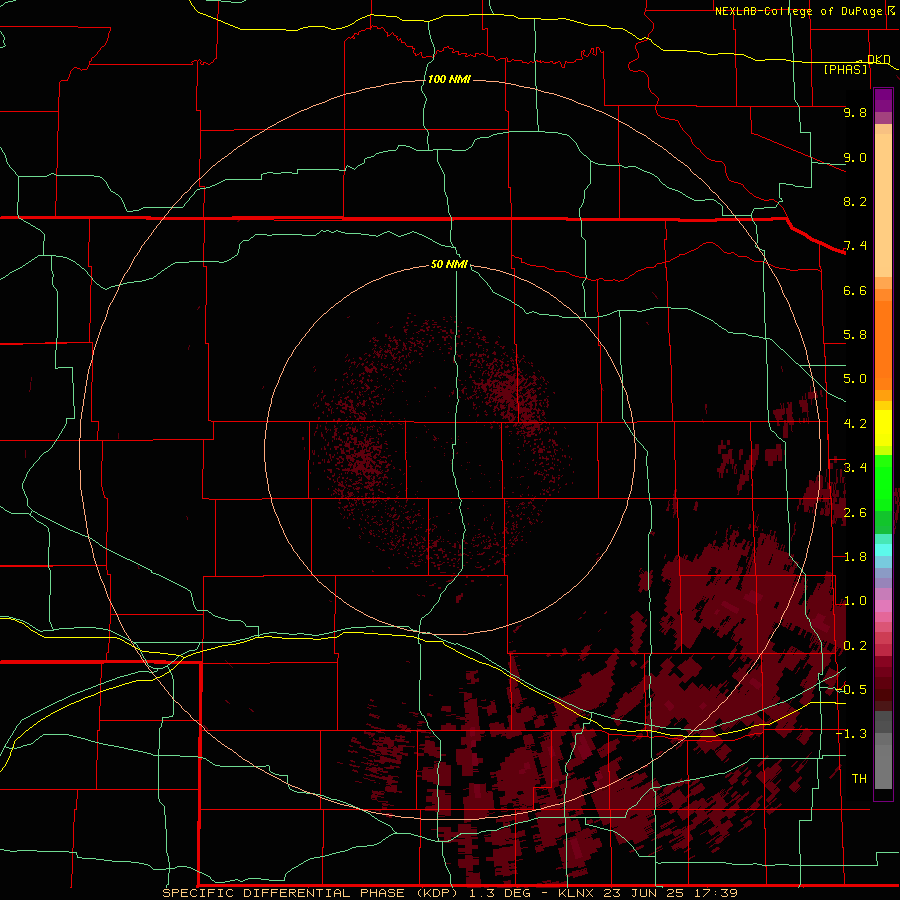
Task: Click the cyan segment of color bar
Action: click(883, 550)
